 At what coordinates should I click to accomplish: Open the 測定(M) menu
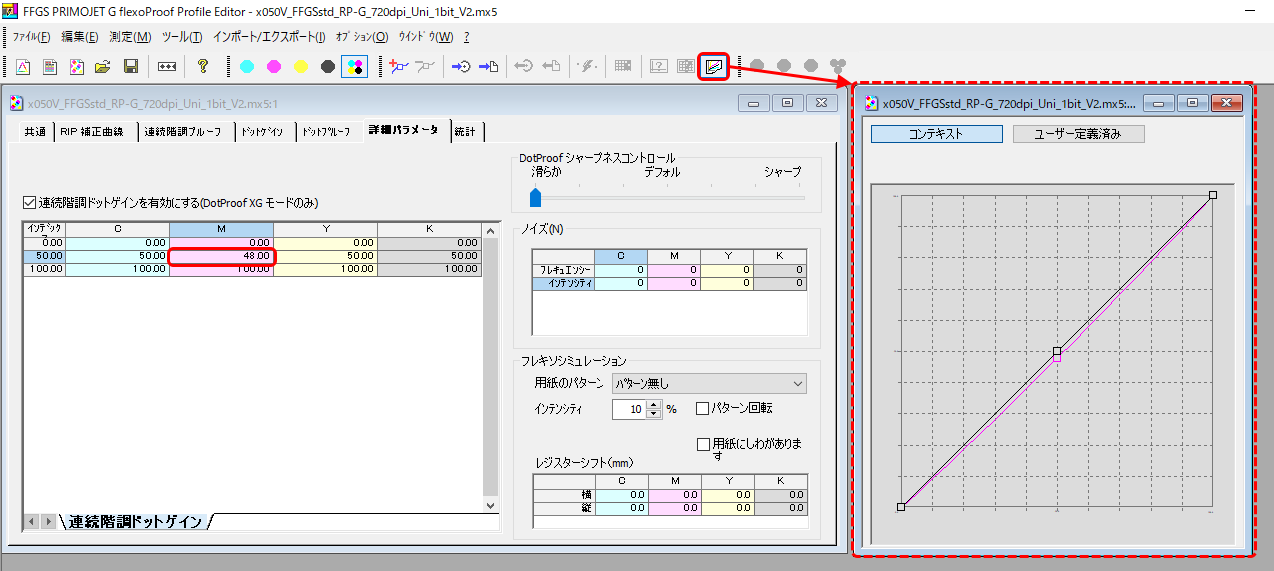click(x=130, y=37)
